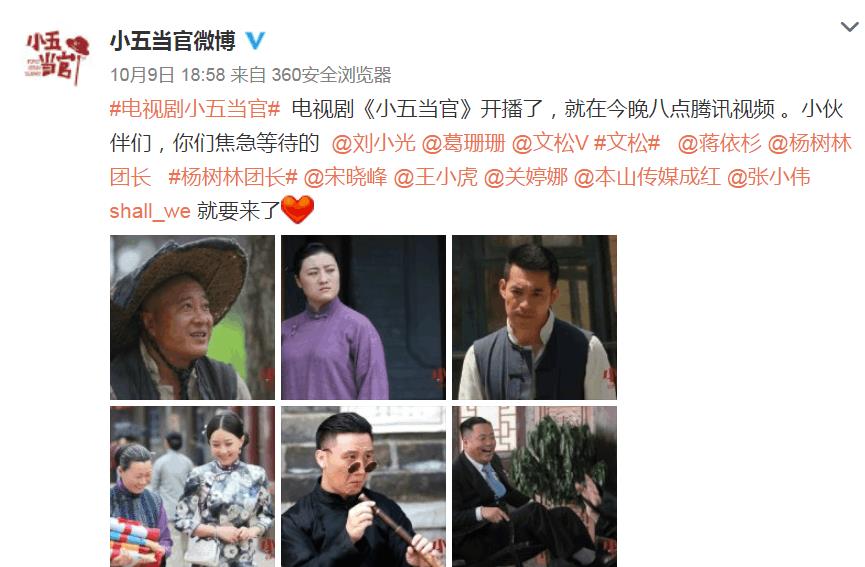Enlarge the man in blue vest photo

pyautogui.click(x=535, y=317)
